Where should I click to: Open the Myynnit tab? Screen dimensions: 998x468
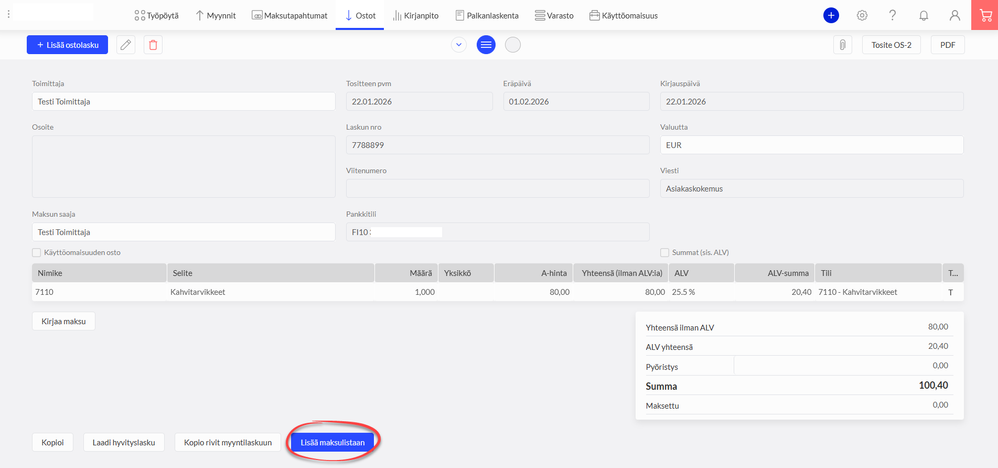click(x=215, y=15)
